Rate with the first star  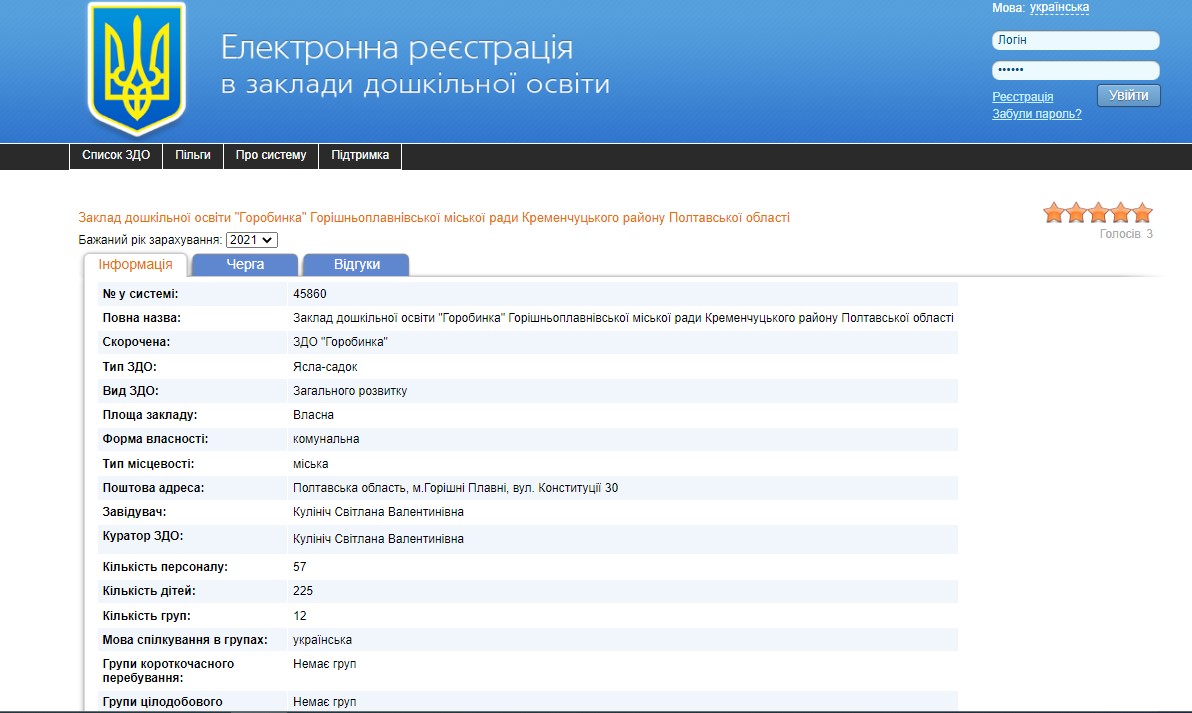tap(1054, 213)
